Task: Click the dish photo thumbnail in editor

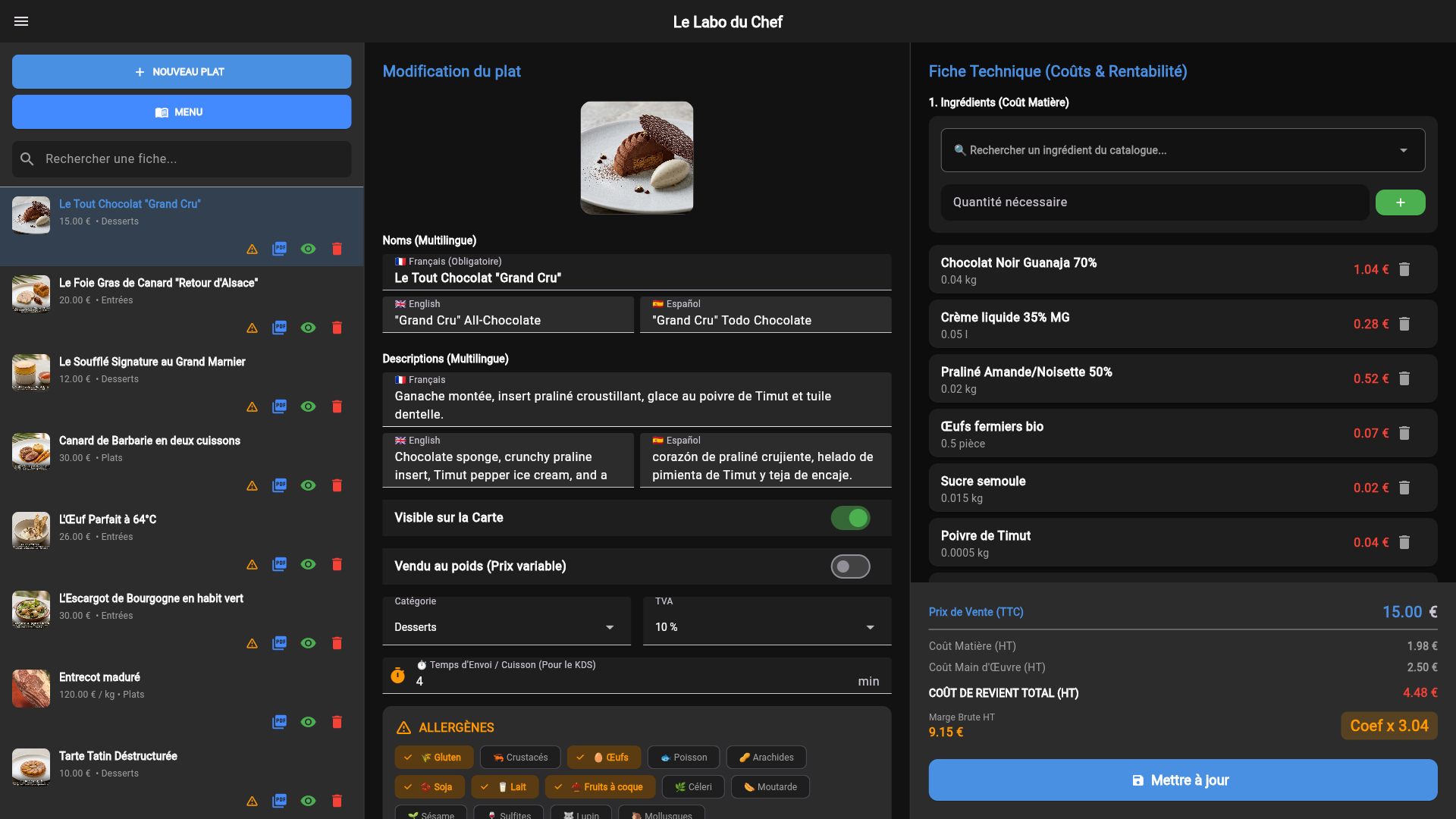Action: coord(637,158)
